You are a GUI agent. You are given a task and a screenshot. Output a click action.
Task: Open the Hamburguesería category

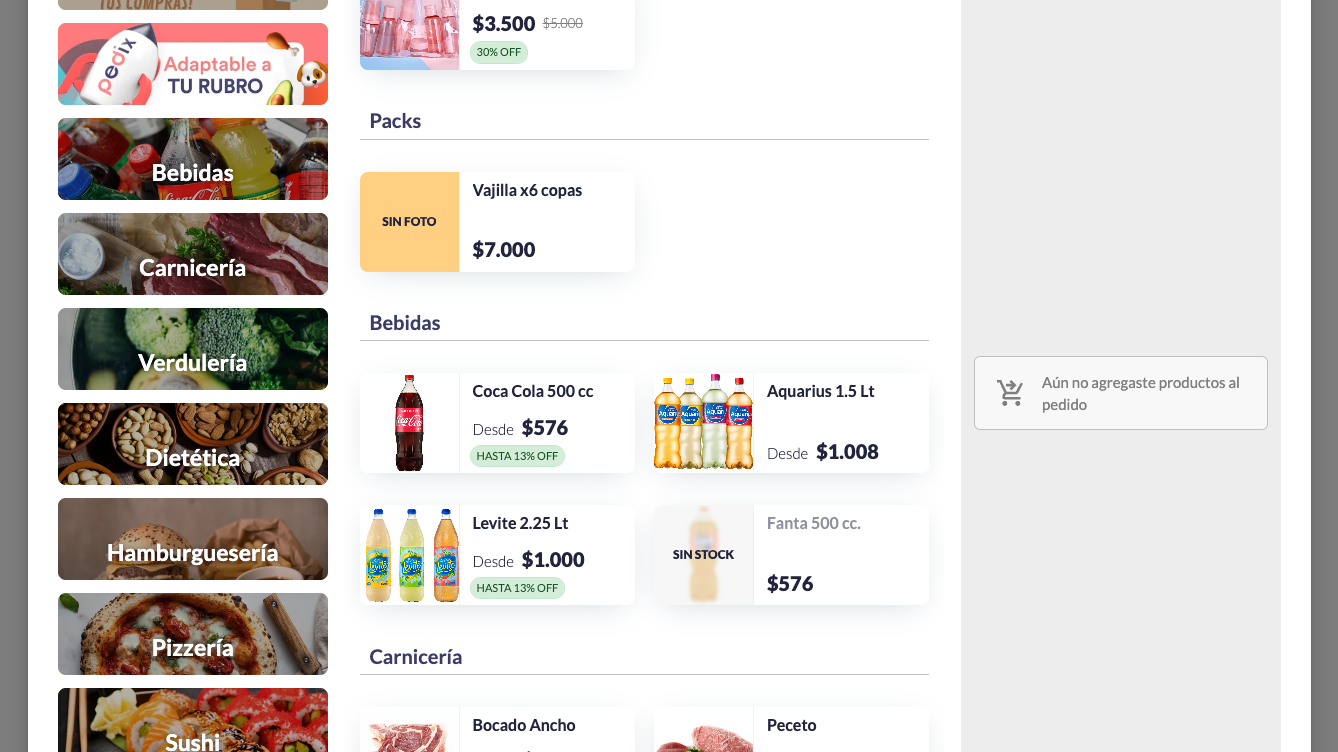tap(193, 539)
